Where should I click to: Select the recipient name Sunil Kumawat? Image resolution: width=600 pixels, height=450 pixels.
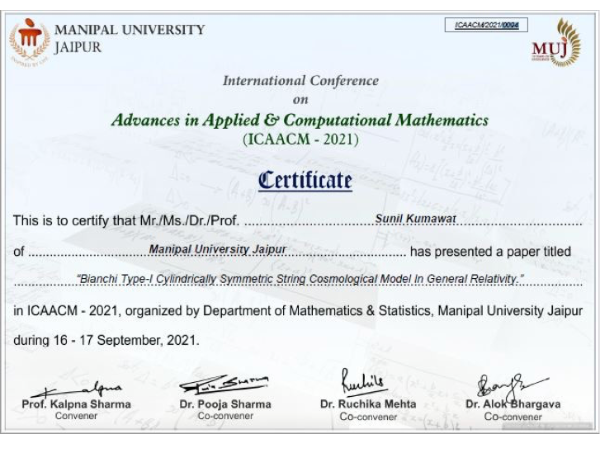tap(412, 216)
